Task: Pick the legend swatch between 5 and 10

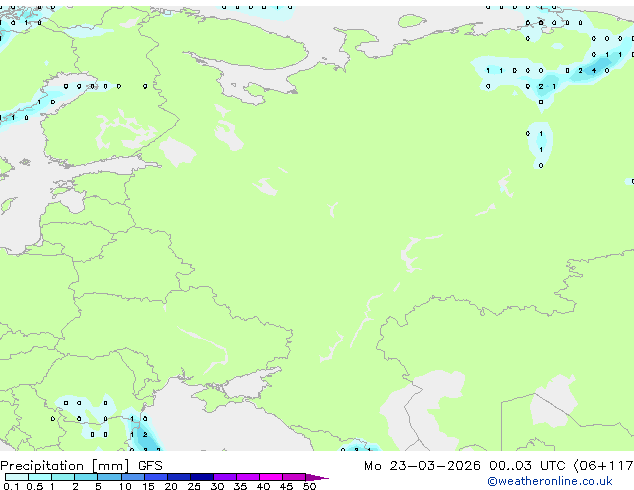Action: tap(109, 477)
